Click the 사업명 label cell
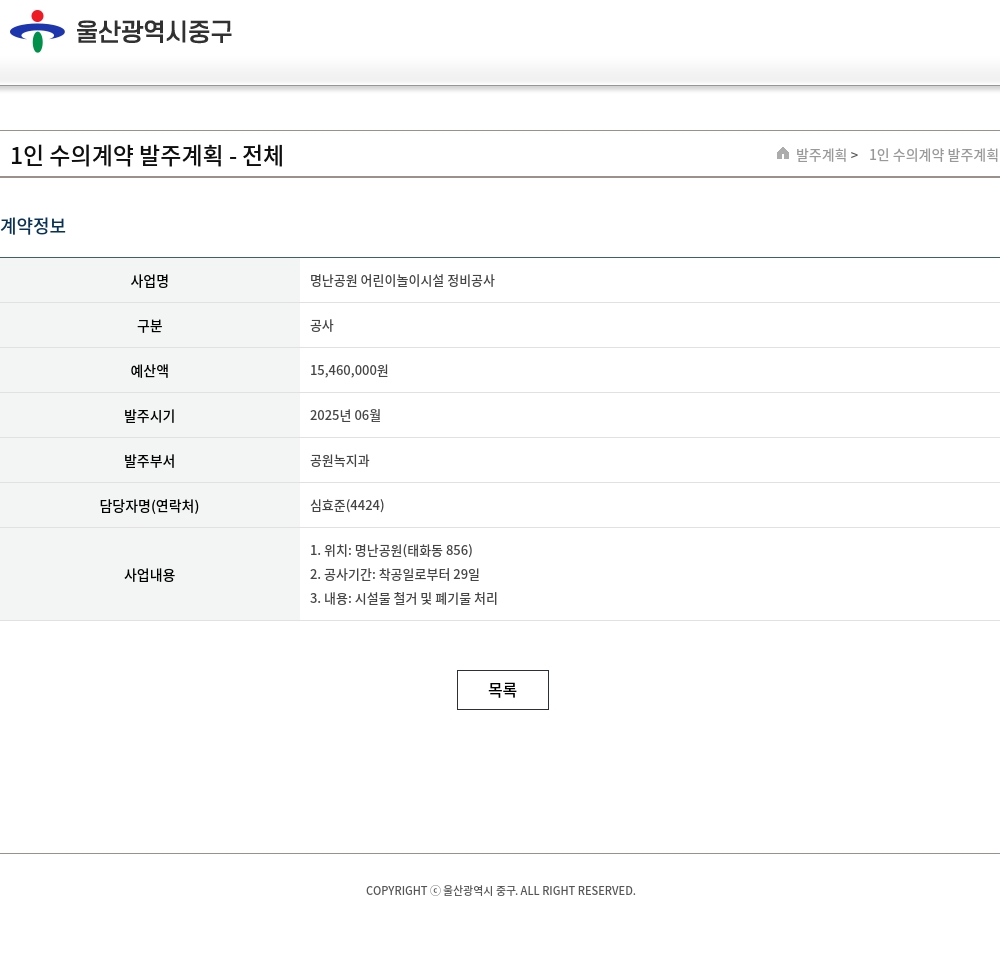Image resolution: width=1000 pixels, height=954 pixels. tap(150, 281)
